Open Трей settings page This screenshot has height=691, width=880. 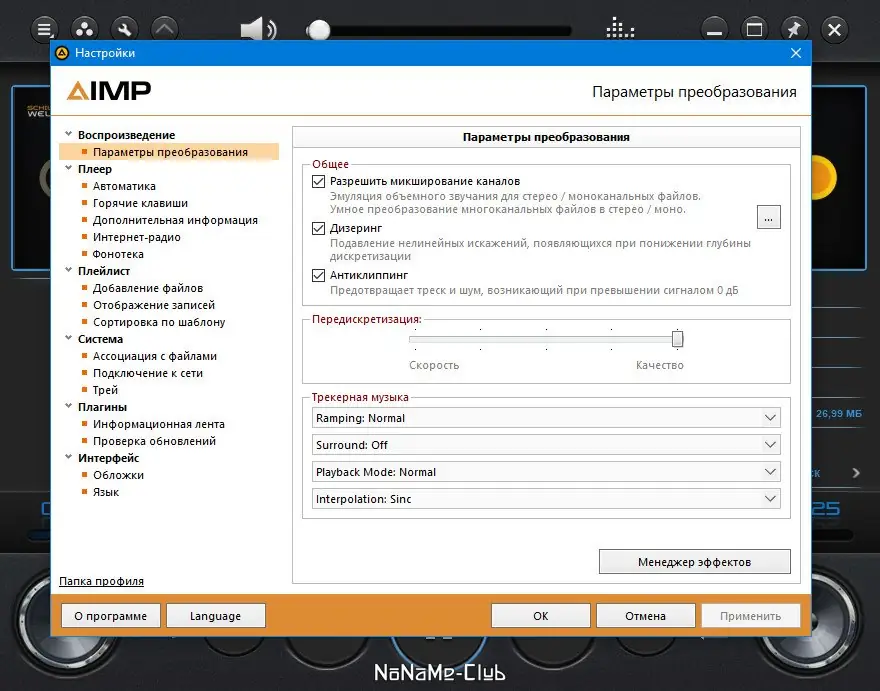[x=105, y=390]
